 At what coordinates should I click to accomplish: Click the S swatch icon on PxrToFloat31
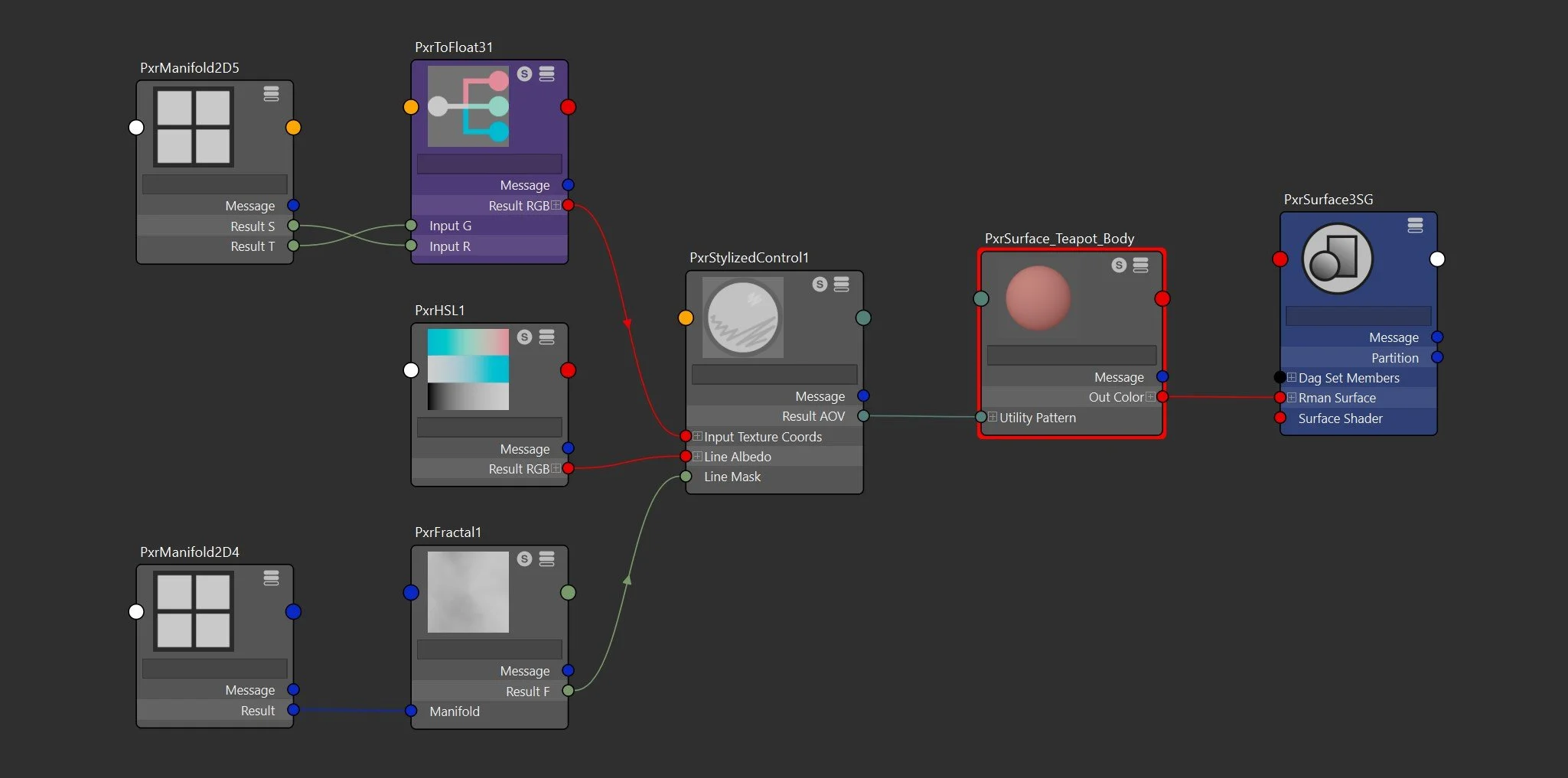tap(524, 74)
